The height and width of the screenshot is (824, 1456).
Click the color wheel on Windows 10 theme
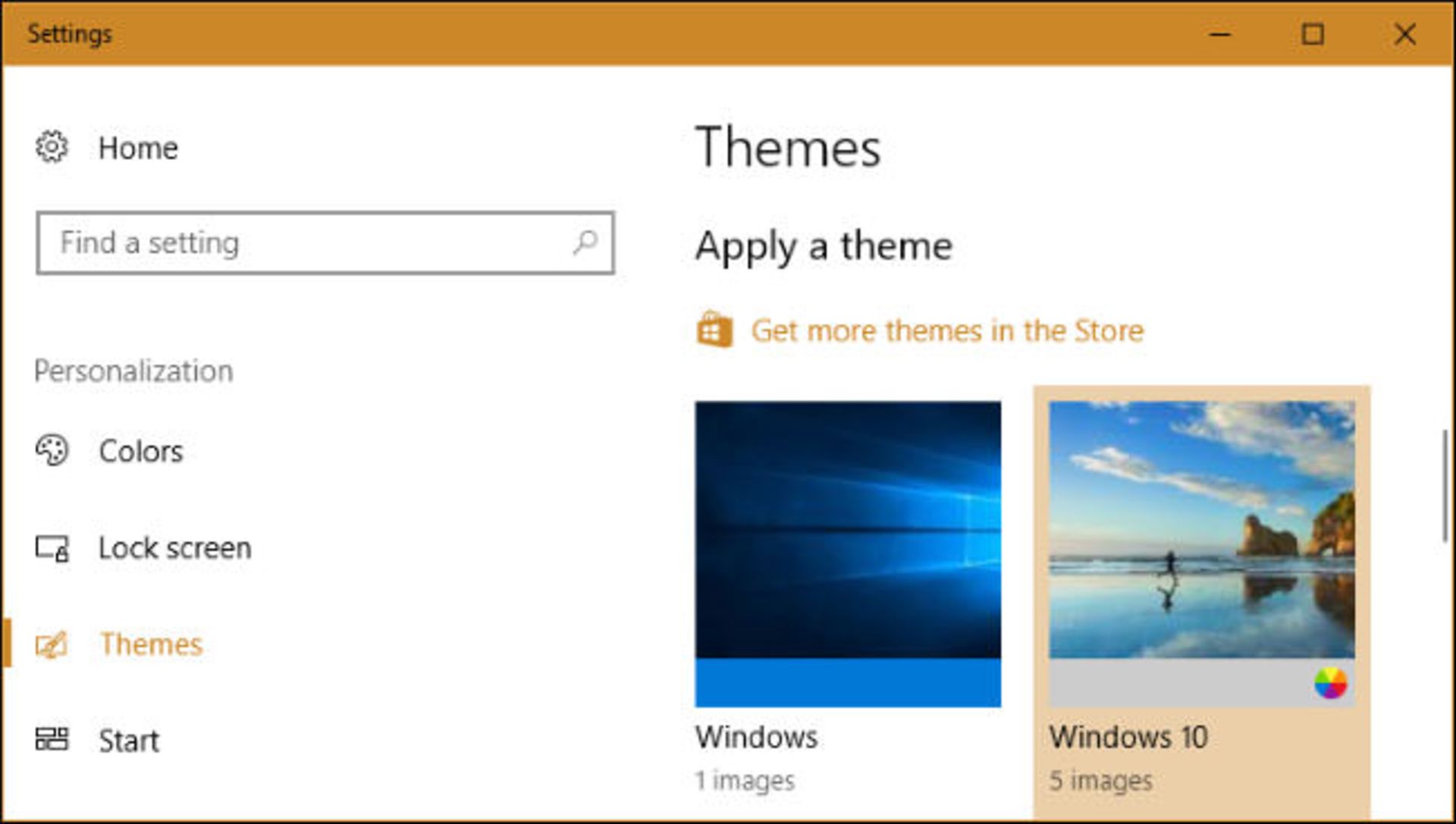(x=1331, y=685)
